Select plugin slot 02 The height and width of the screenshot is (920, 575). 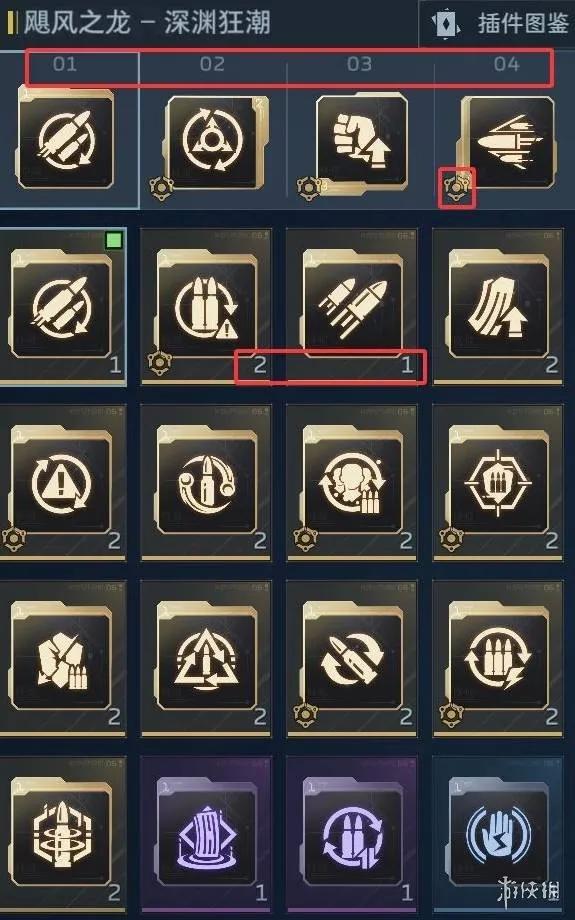click(212, 63)
